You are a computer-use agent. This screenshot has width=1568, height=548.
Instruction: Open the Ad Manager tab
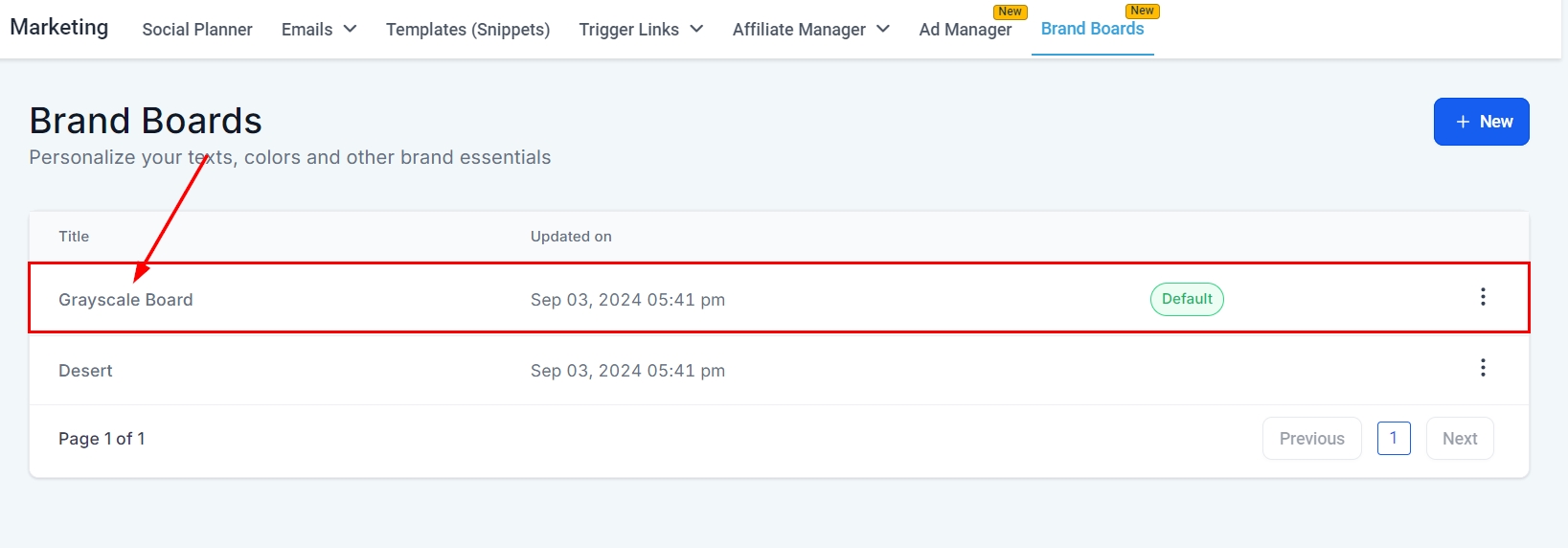pos(965,30)
